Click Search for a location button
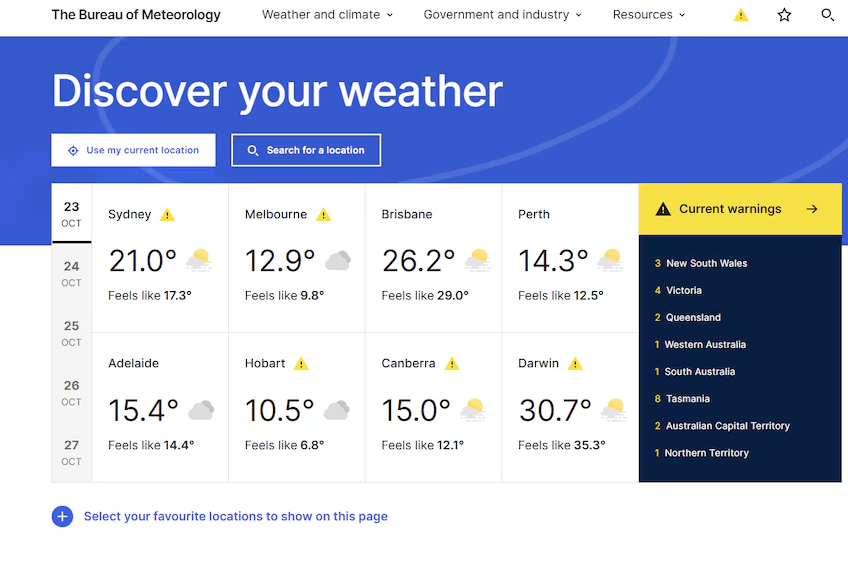The image size is (848, 567). click(306, 150)
